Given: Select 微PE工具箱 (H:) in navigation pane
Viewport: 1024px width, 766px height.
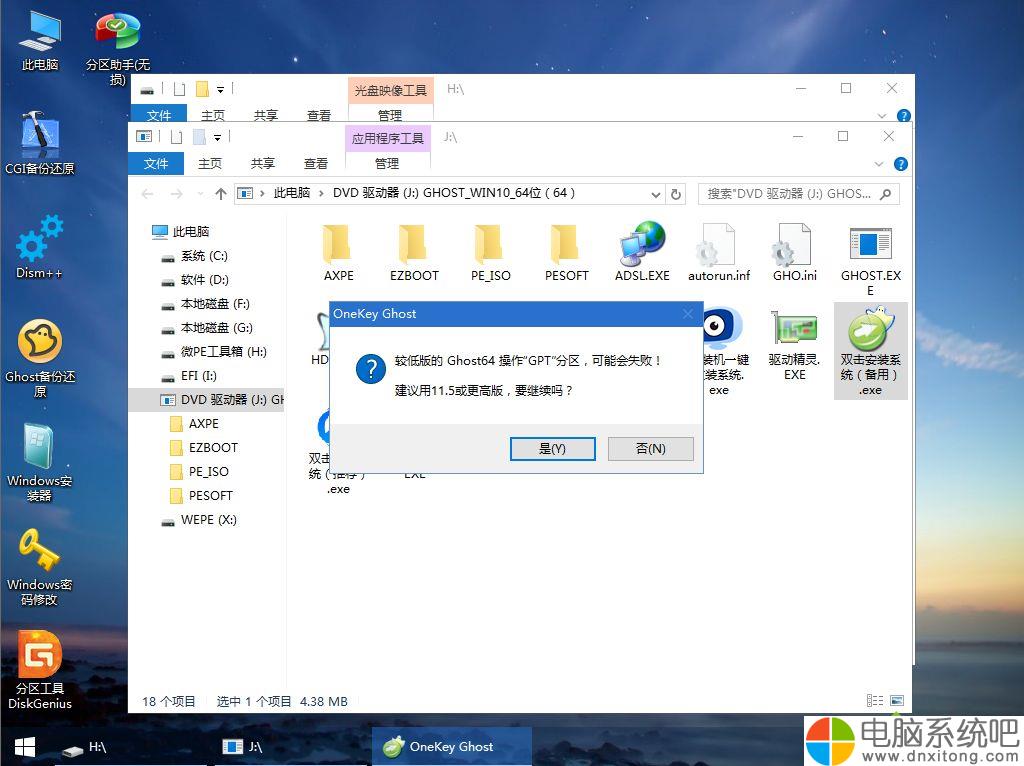Looking at the screenshot, I should click(x=214, y=351).
